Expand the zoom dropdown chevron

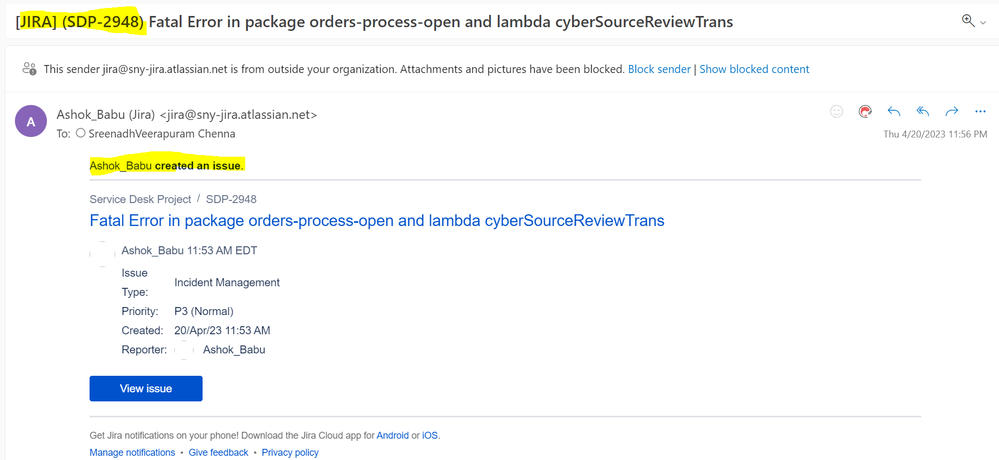click(983, 23)
